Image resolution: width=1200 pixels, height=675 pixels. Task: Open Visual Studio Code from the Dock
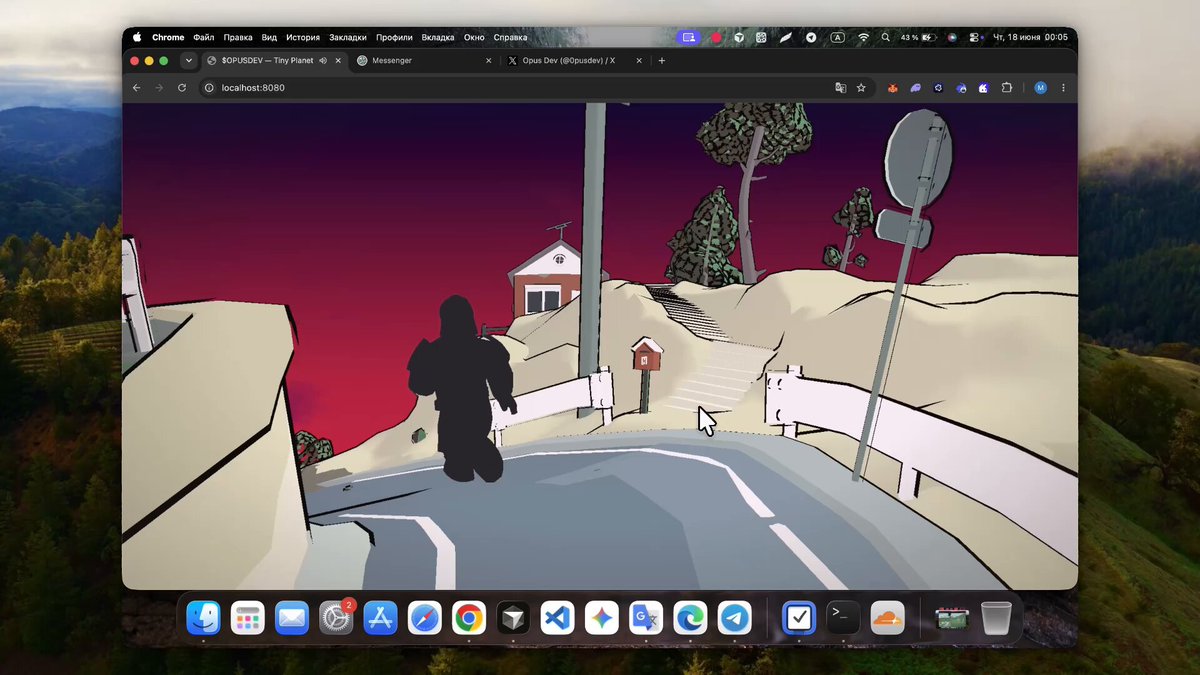[x=557, y=618]
